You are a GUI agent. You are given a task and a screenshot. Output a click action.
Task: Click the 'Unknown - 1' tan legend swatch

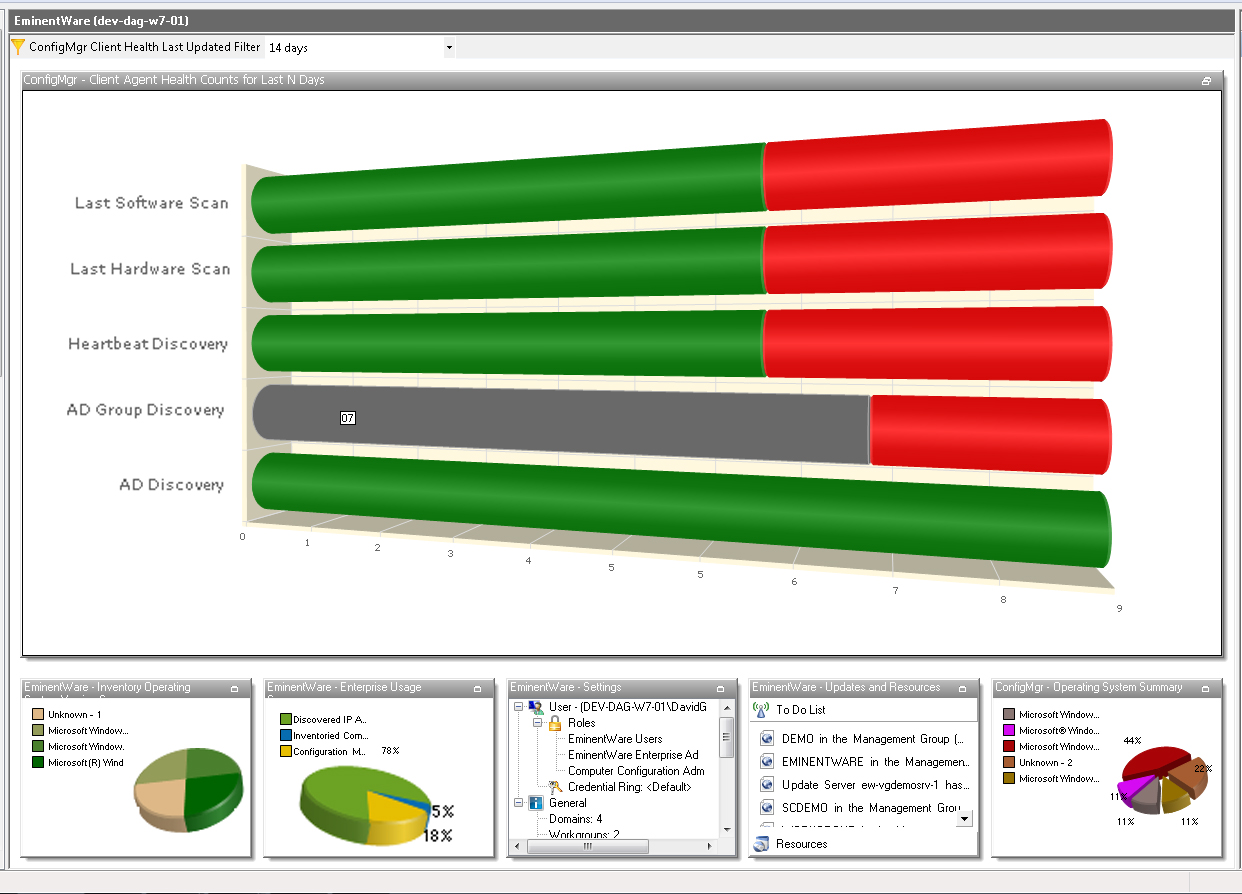(x=38, y=715)
